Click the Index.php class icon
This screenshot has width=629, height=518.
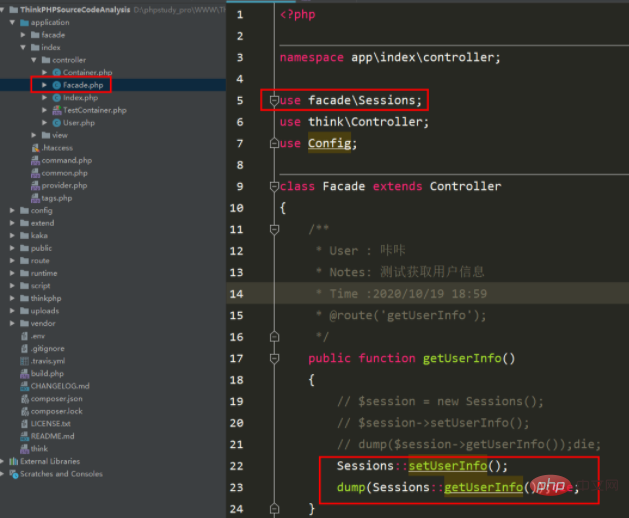pos(57,98)
